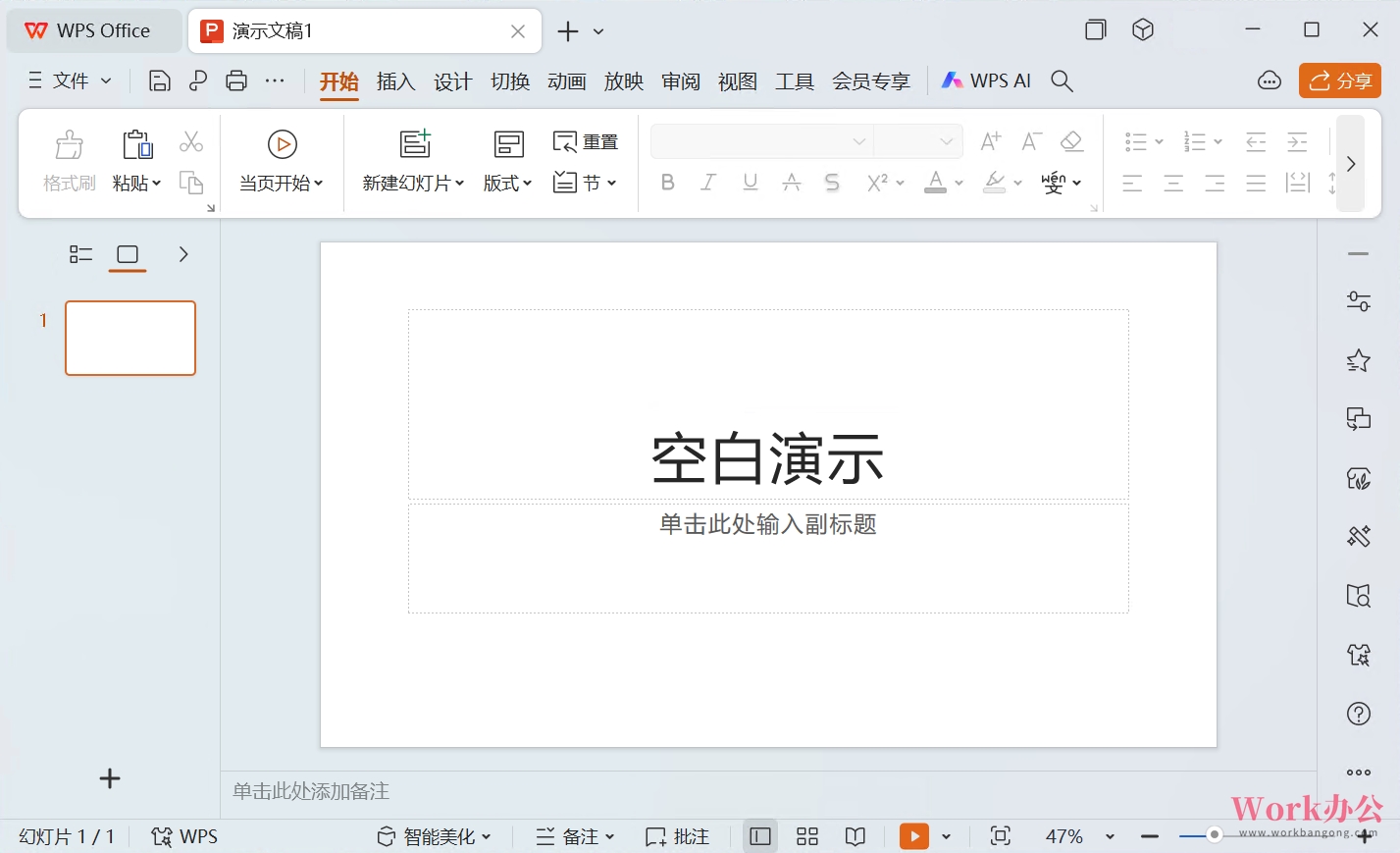
Task: Add a new slide with plus icon
Action: [x=110, y=778]
